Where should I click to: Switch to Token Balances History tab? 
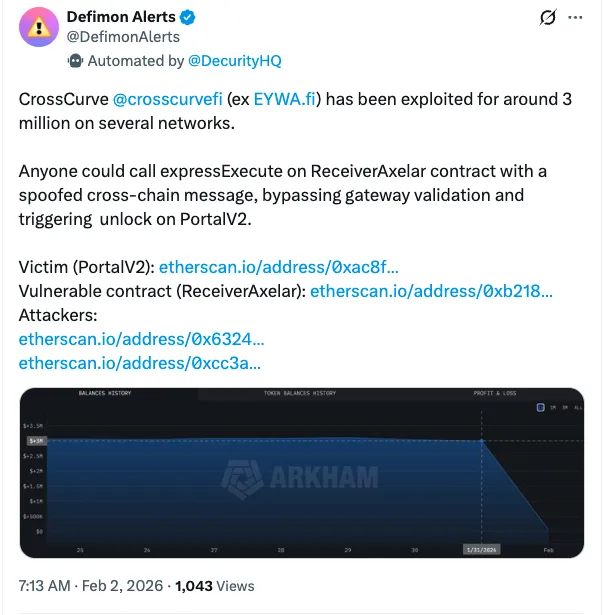click(x=300, y=393)
